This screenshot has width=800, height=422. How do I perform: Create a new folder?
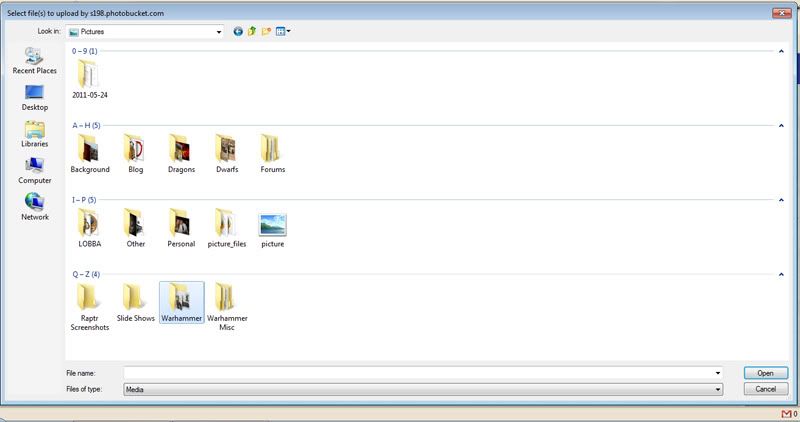click(266, 32)
